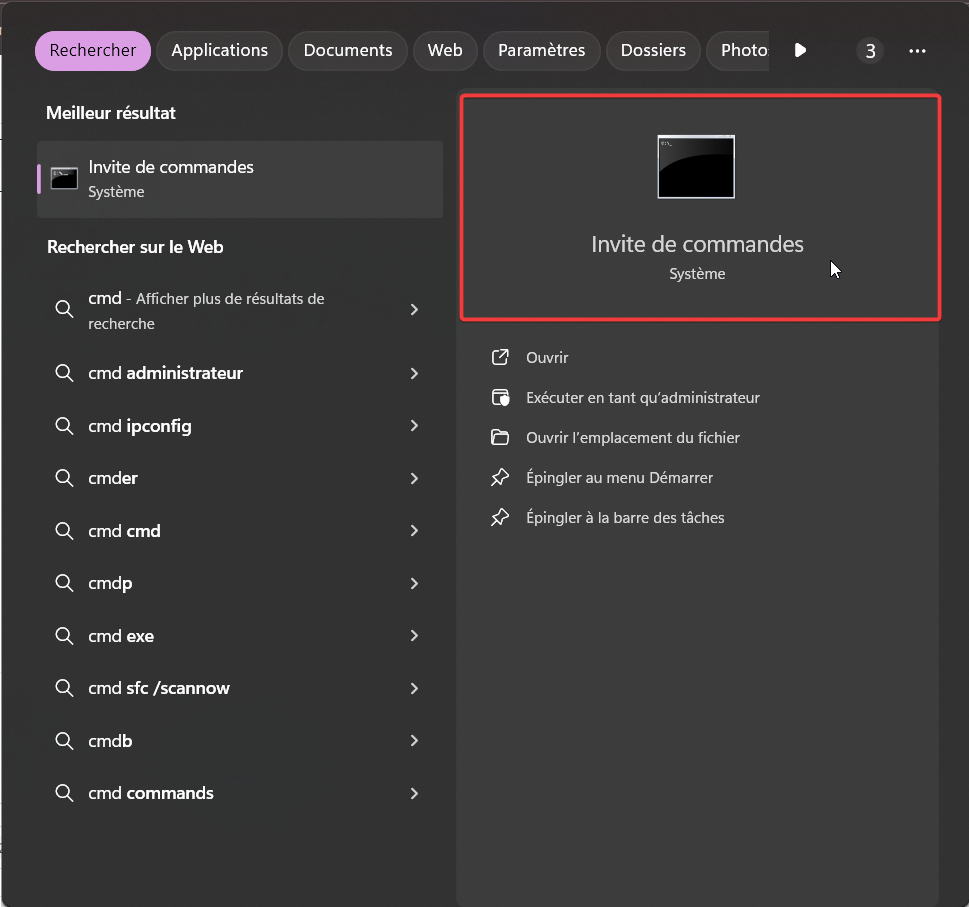Switch to the Applications filter tab
The width and height of the screenshot is (969, 907).
(x=219, y=51)
